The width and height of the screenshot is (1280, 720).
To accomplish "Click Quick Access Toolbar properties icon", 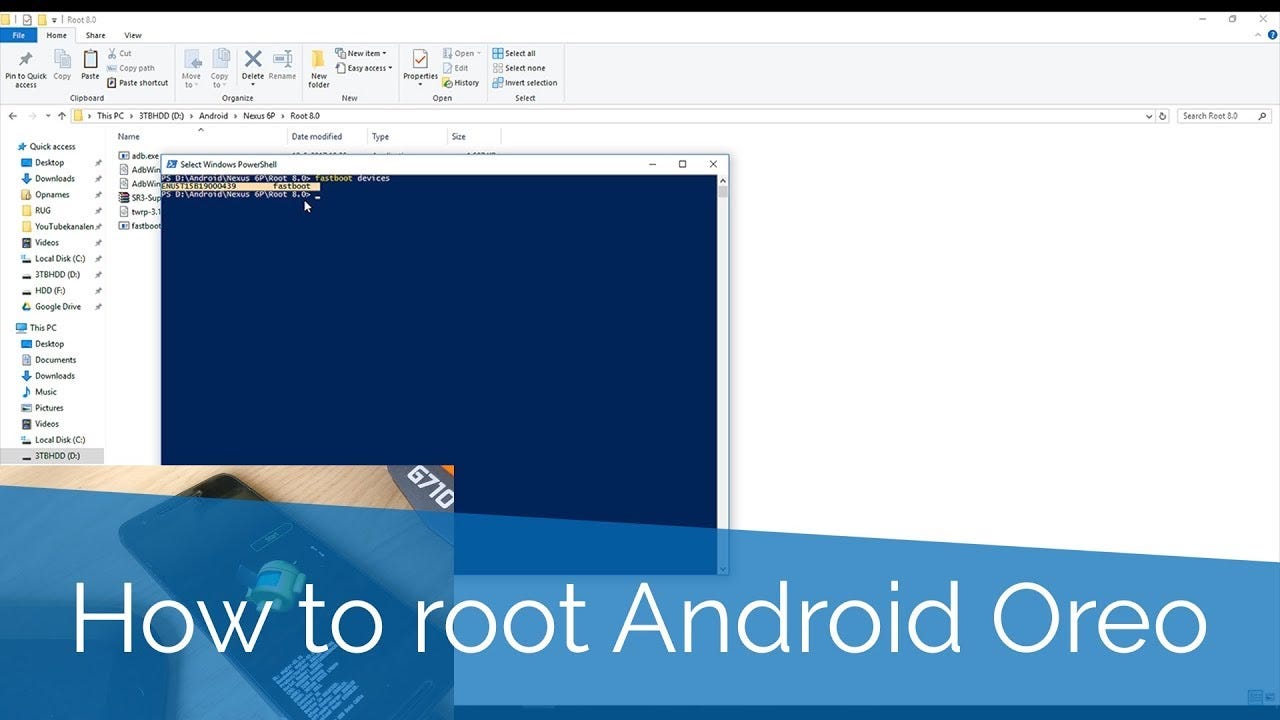I will 27,19.
